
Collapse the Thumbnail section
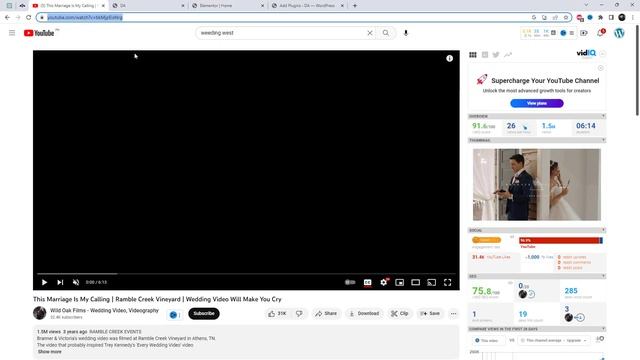click(x=603, y=140)
